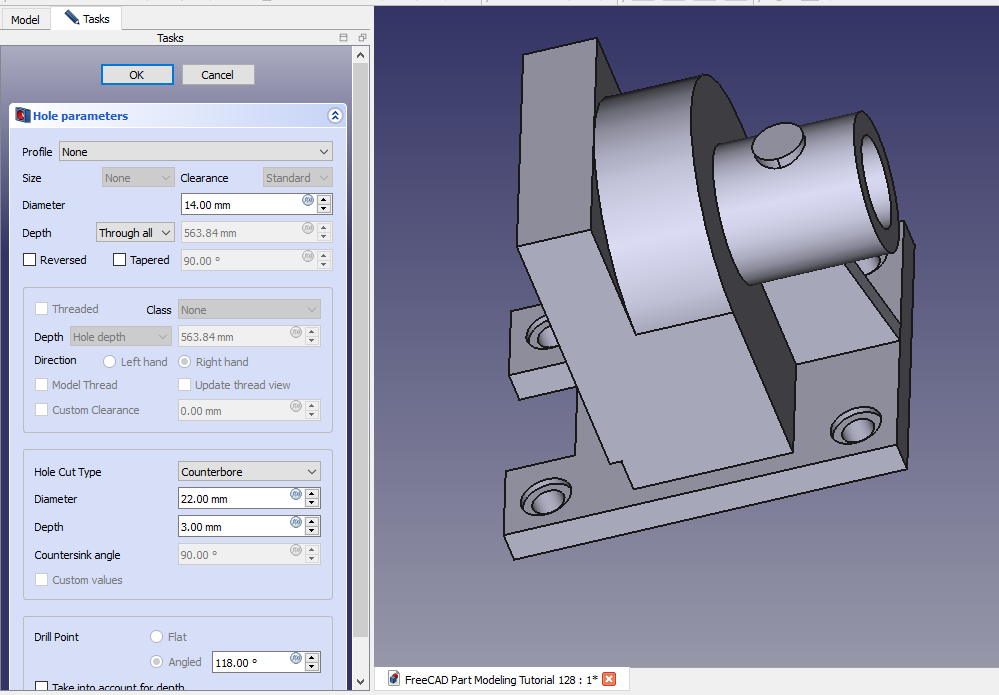Switch to the Model tab
Image resolution: width=999 pixels, height=695 pixels.
coord(25,19)
